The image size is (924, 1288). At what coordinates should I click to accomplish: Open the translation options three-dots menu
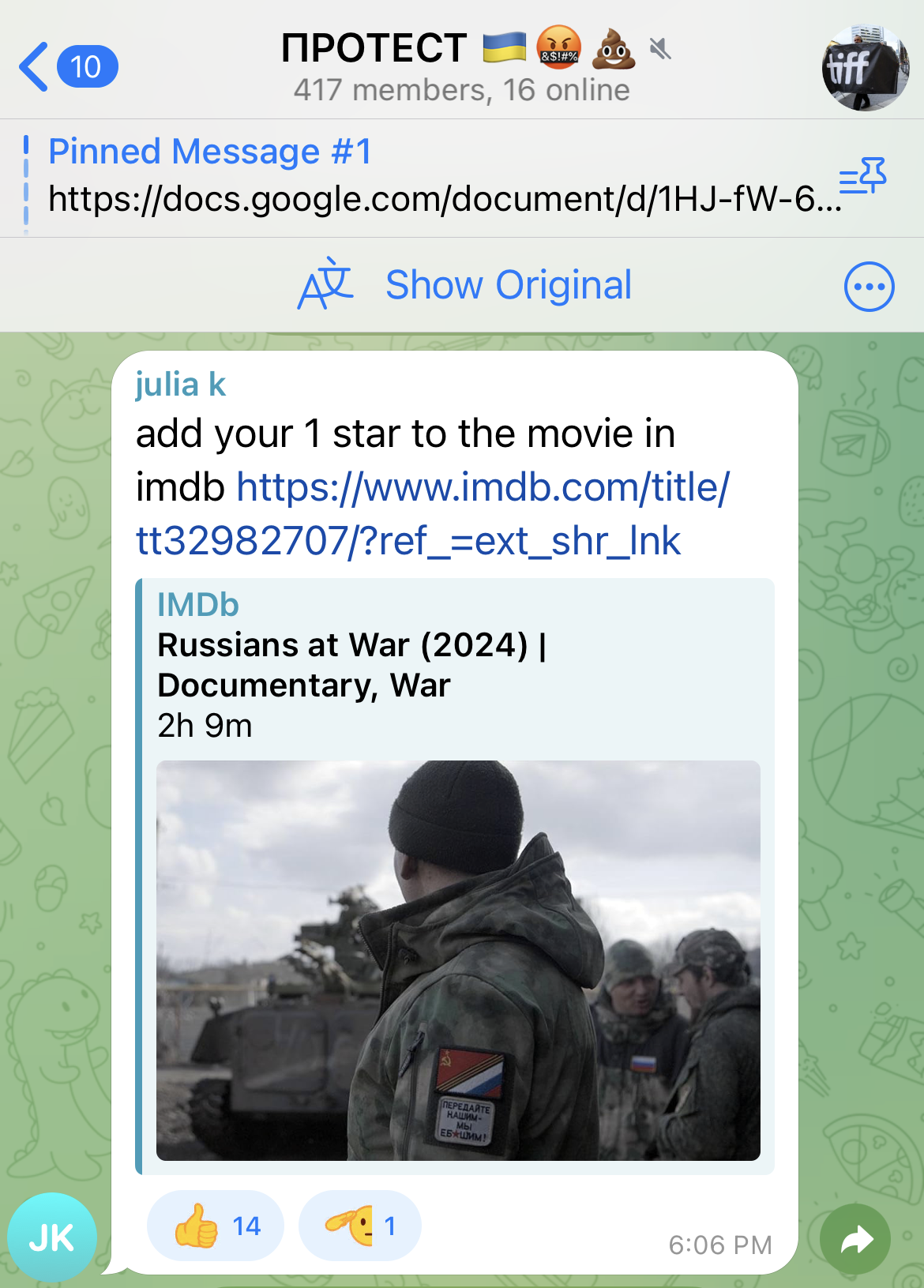click(869, 286)
